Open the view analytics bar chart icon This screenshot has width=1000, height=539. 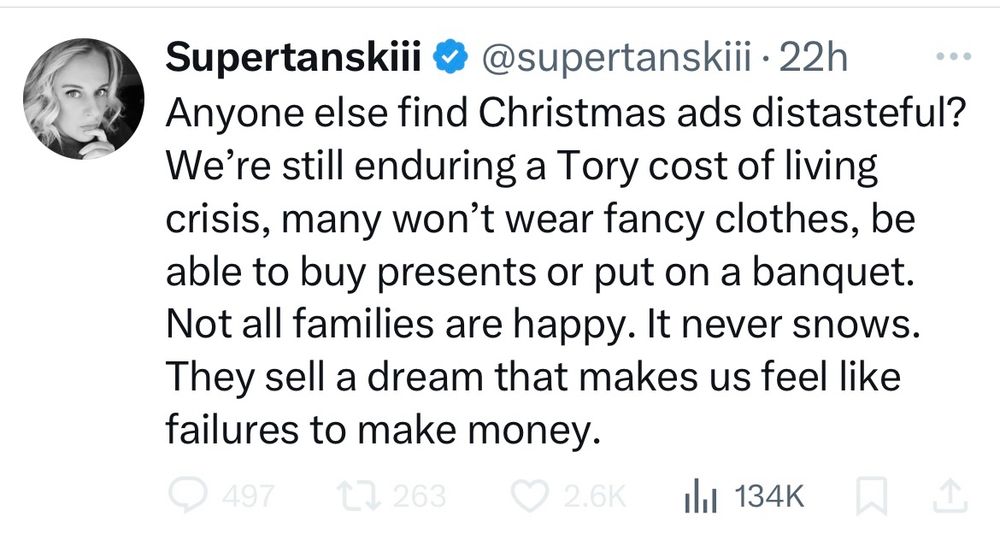click(x=696, y=495)
